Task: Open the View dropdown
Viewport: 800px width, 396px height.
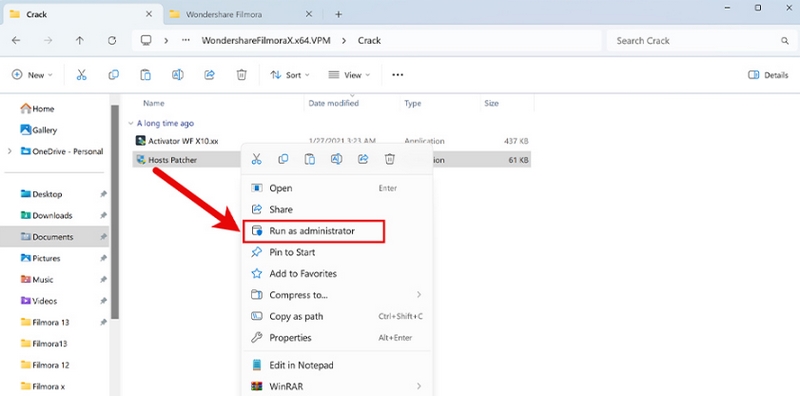Action: tap(349, 75)
